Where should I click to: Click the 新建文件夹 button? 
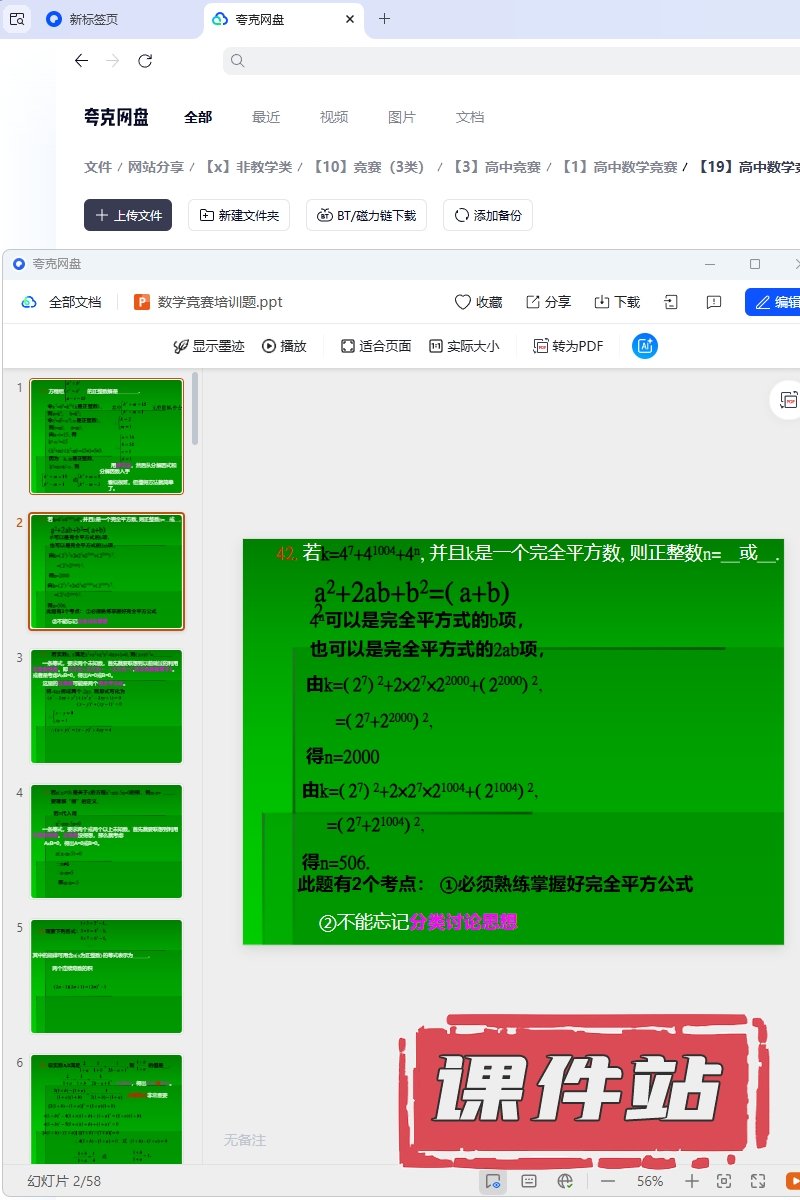239,215
